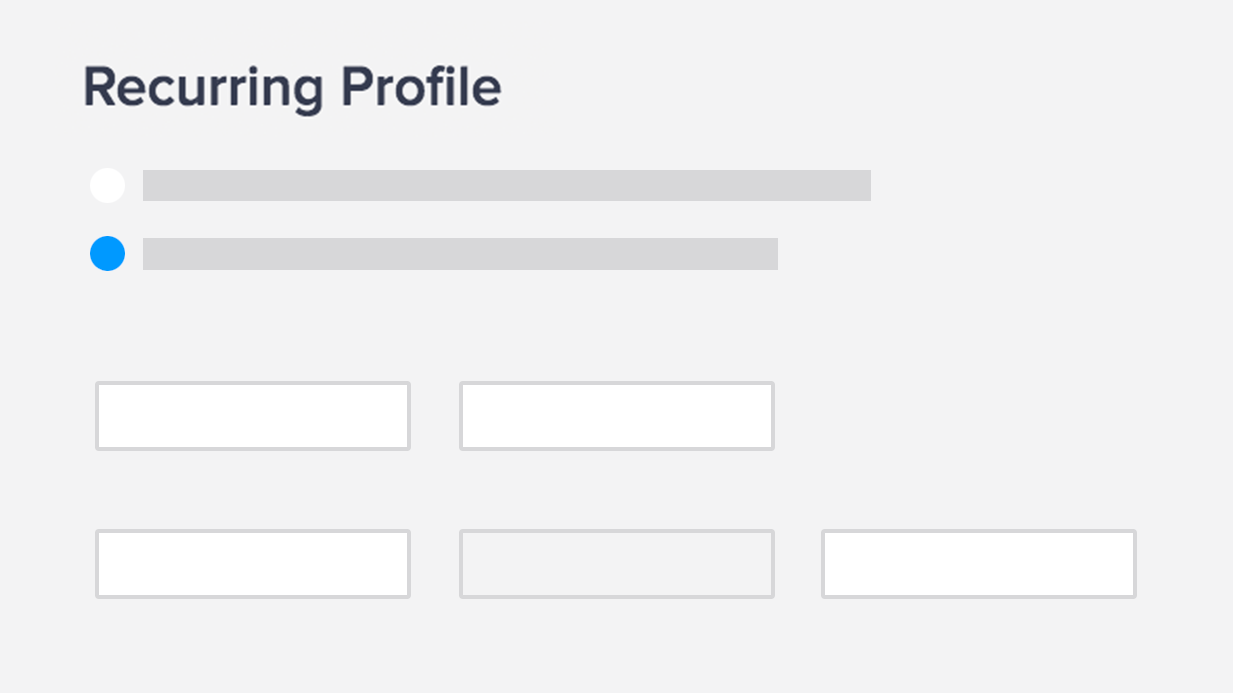Click the bottom-left white text box

pyautogui.click(x=253, y=564)
